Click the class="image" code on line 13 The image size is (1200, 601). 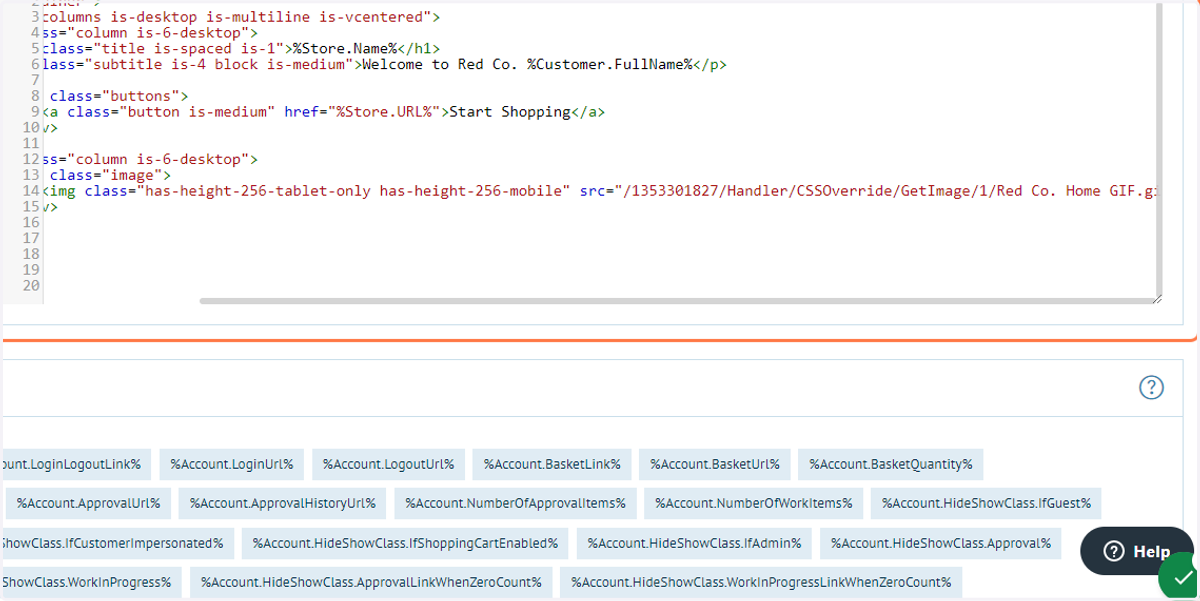[111, 175]
